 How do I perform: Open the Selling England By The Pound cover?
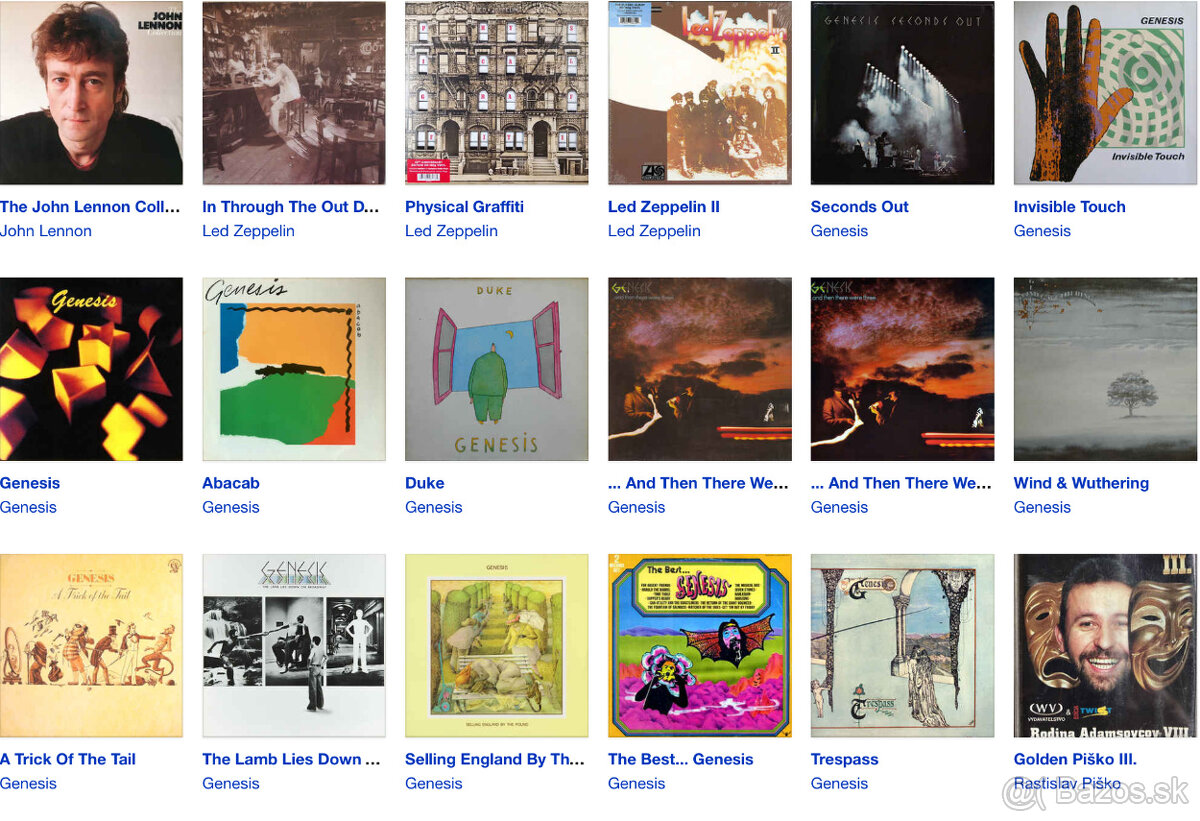tap(497, 646)
